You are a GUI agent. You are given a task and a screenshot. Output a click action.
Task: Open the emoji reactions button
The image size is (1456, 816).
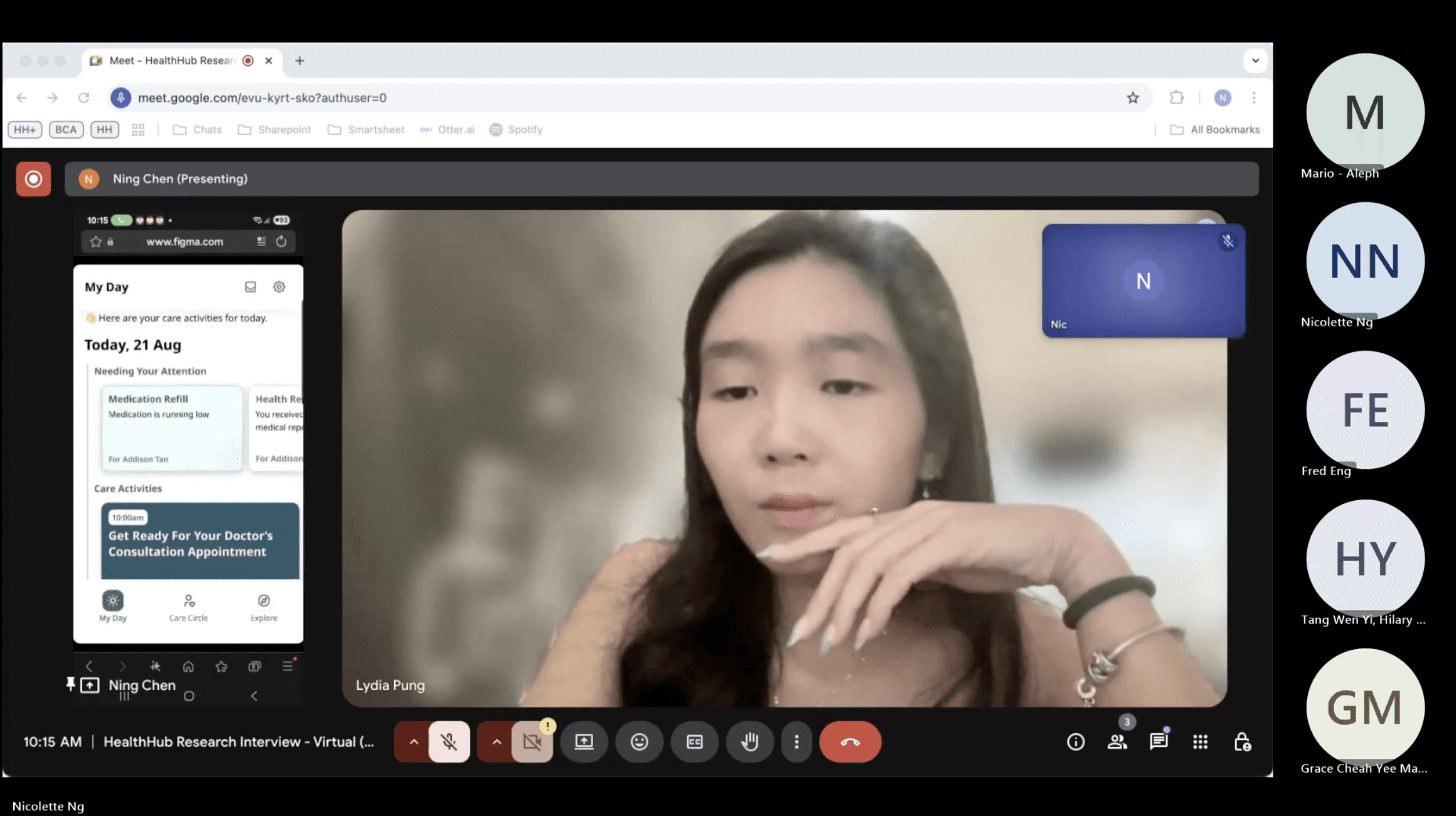(639, 742)
